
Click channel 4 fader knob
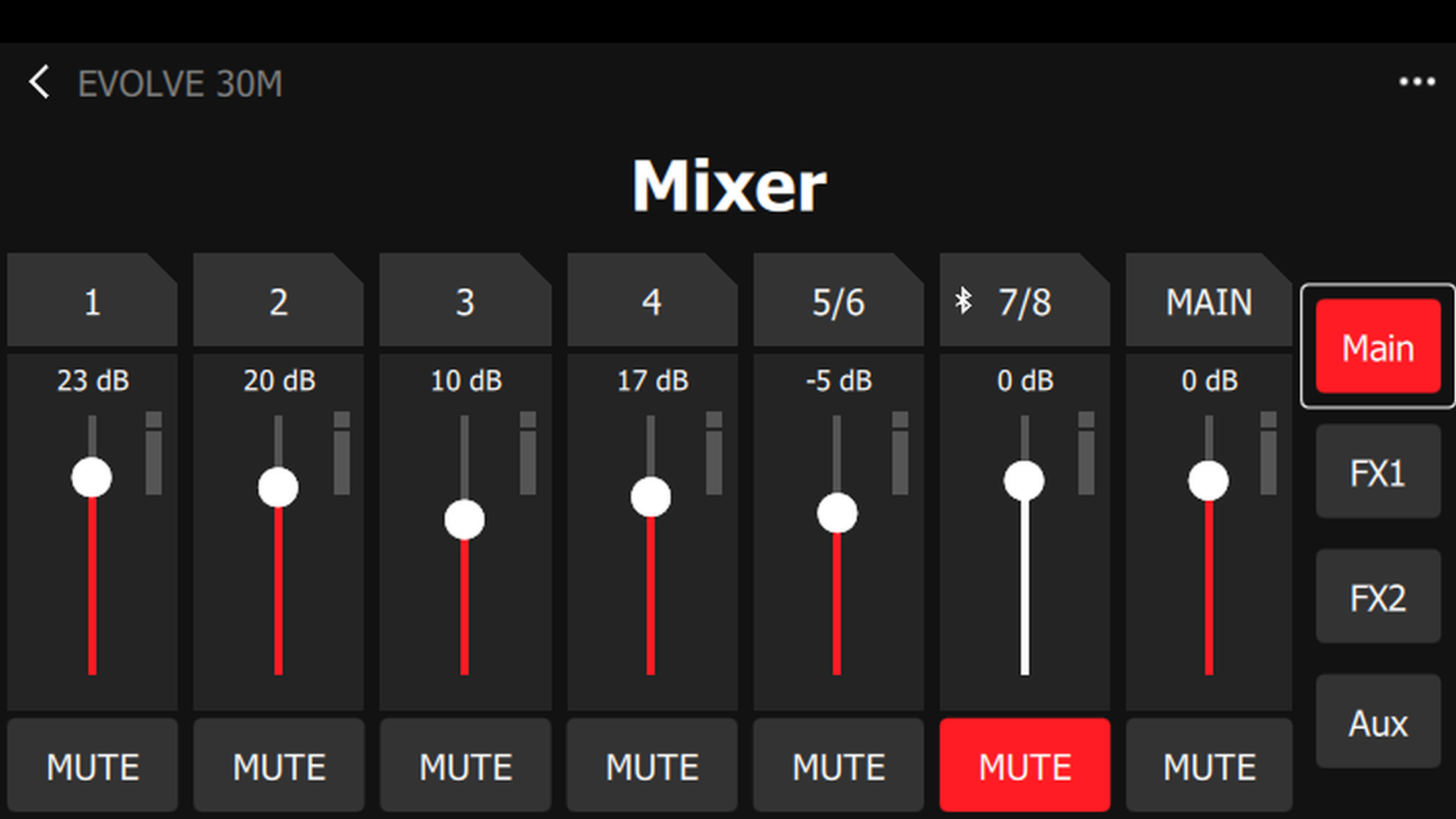point(651,497)
